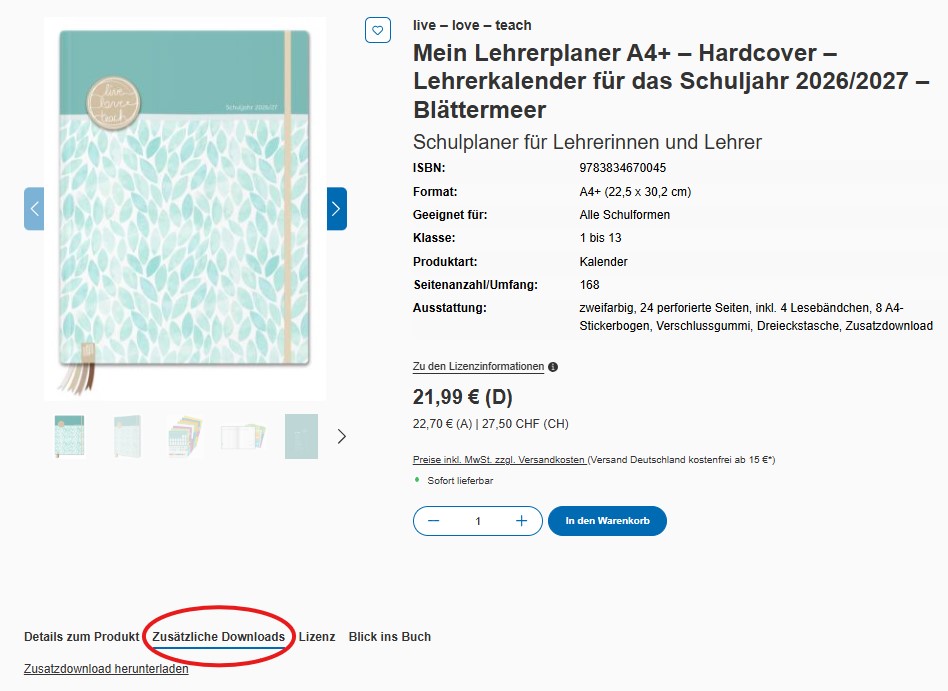Viewport: 948px width, 691px height.
Task: Click the Zusatzdownload herunterladen link
Action: (x=106, y=669)
